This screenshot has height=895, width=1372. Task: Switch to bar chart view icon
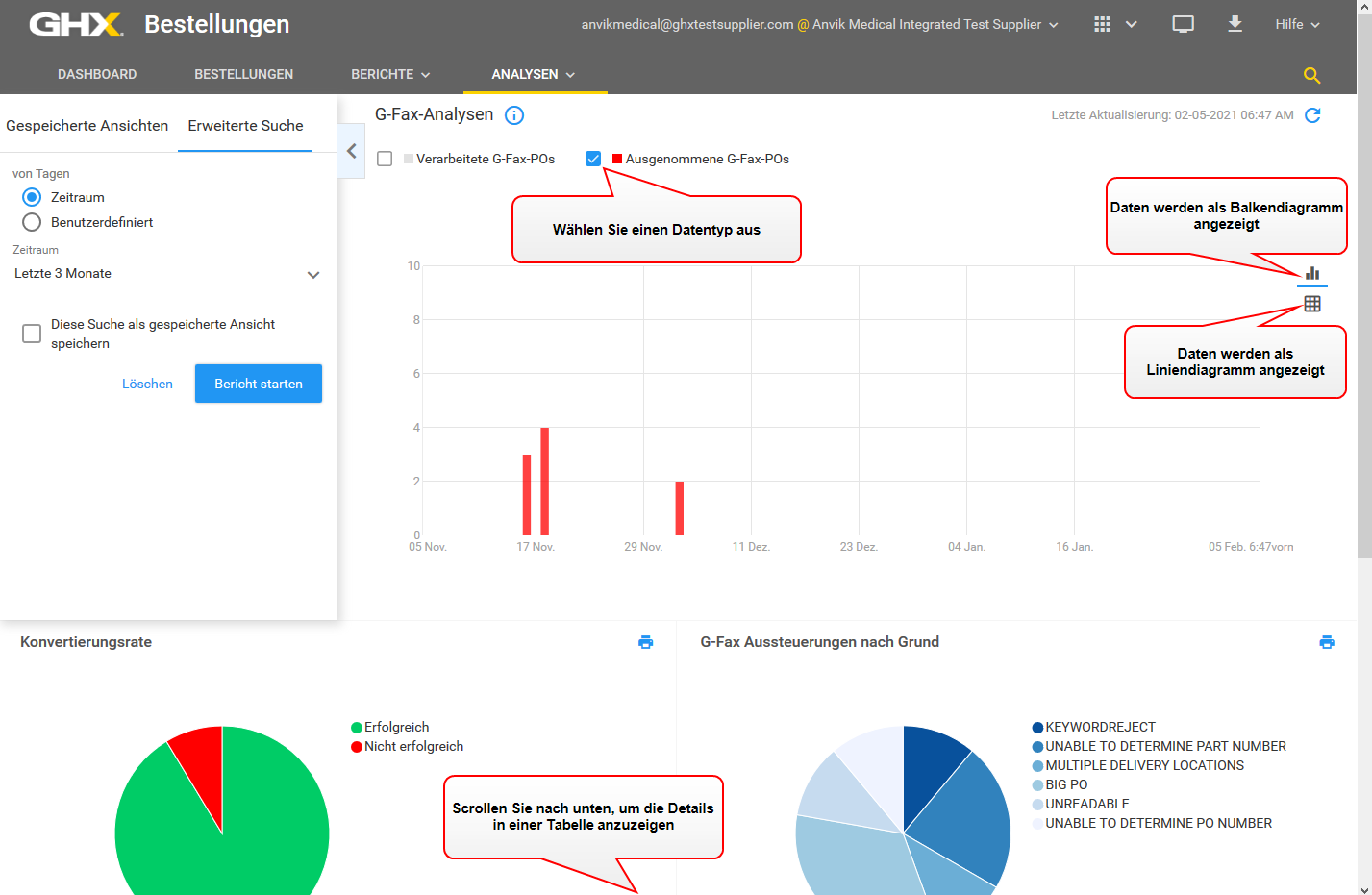pyautogui.click(x=1312, y=273)
